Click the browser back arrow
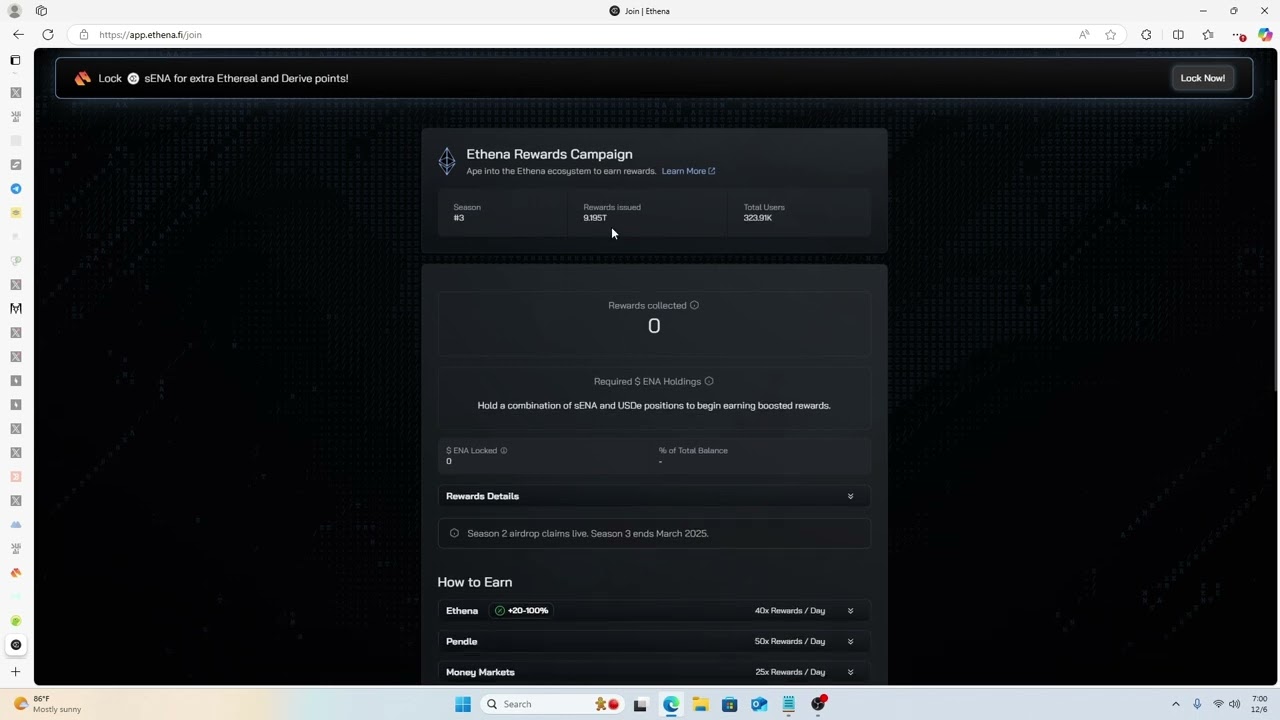This screenshot has height=720, width=1280. click(x=18, y=34)
